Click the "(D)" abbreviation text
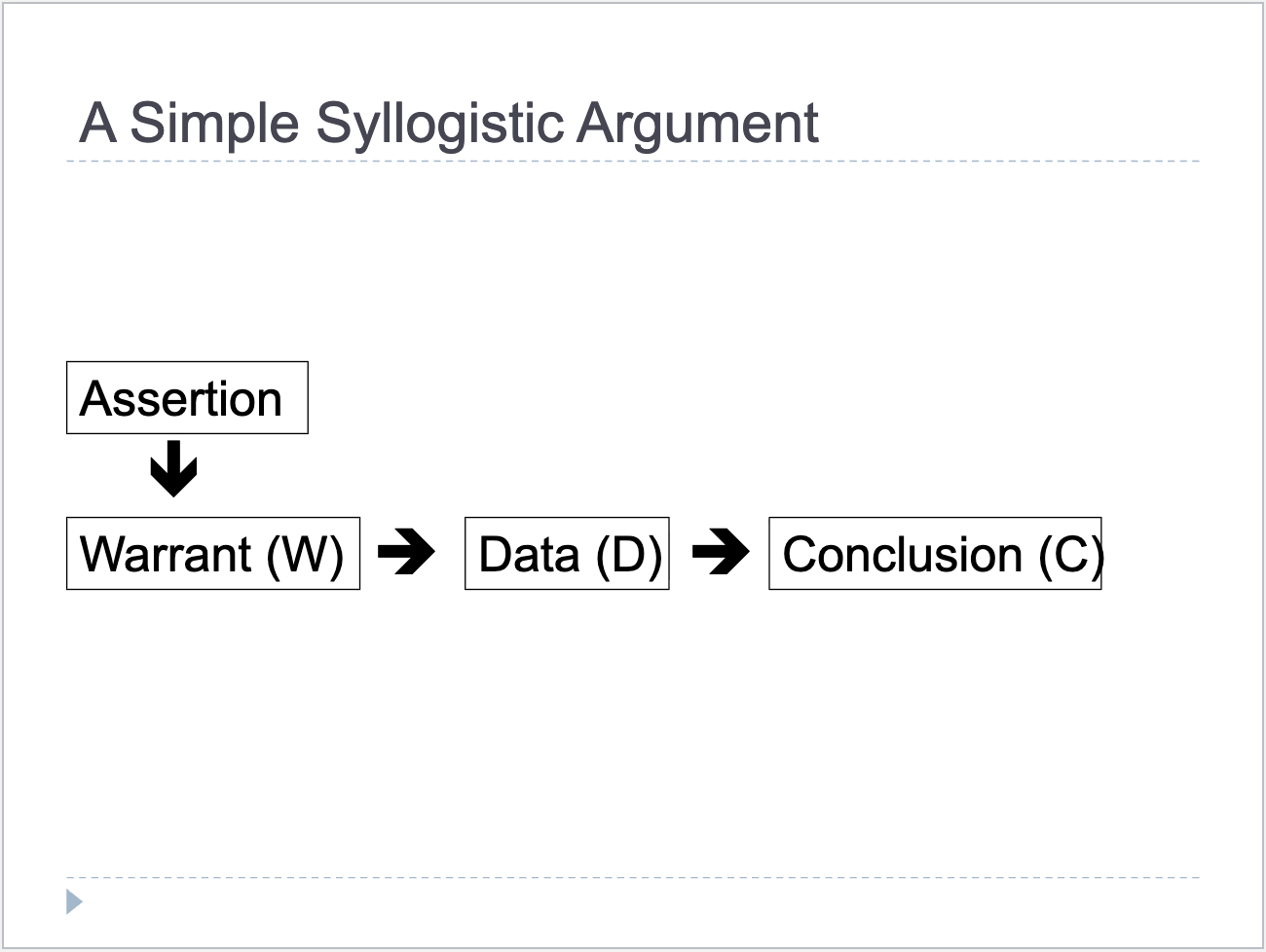 coord(629,554)
